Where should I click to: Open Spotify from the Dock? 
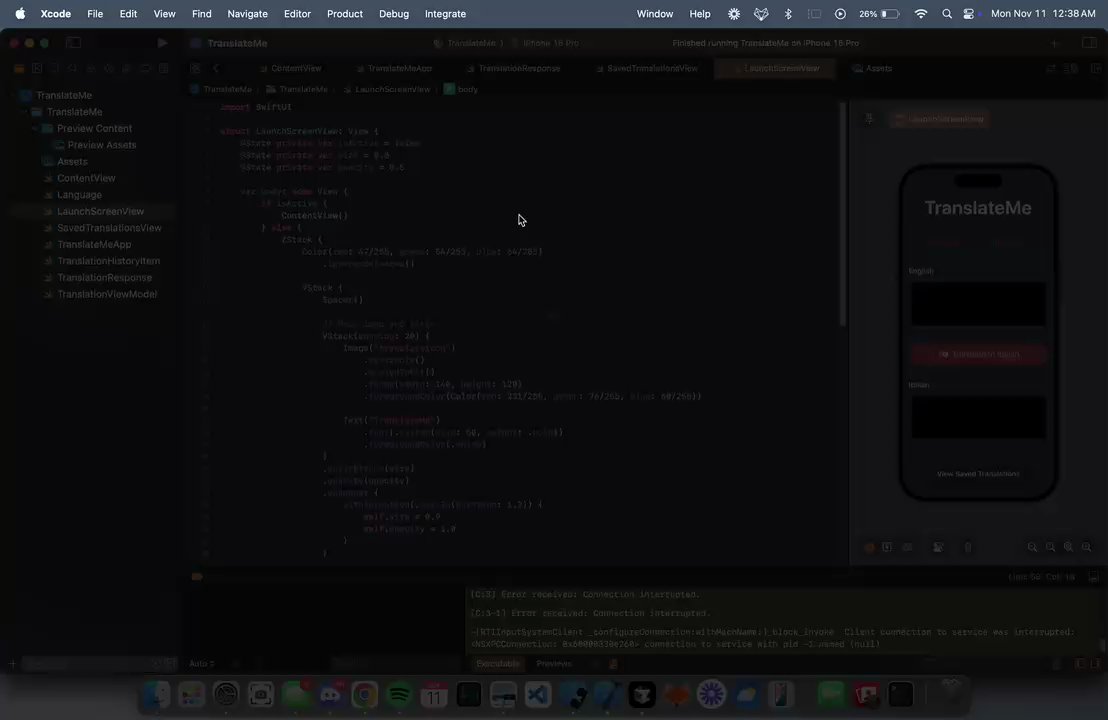pos(400,695)
